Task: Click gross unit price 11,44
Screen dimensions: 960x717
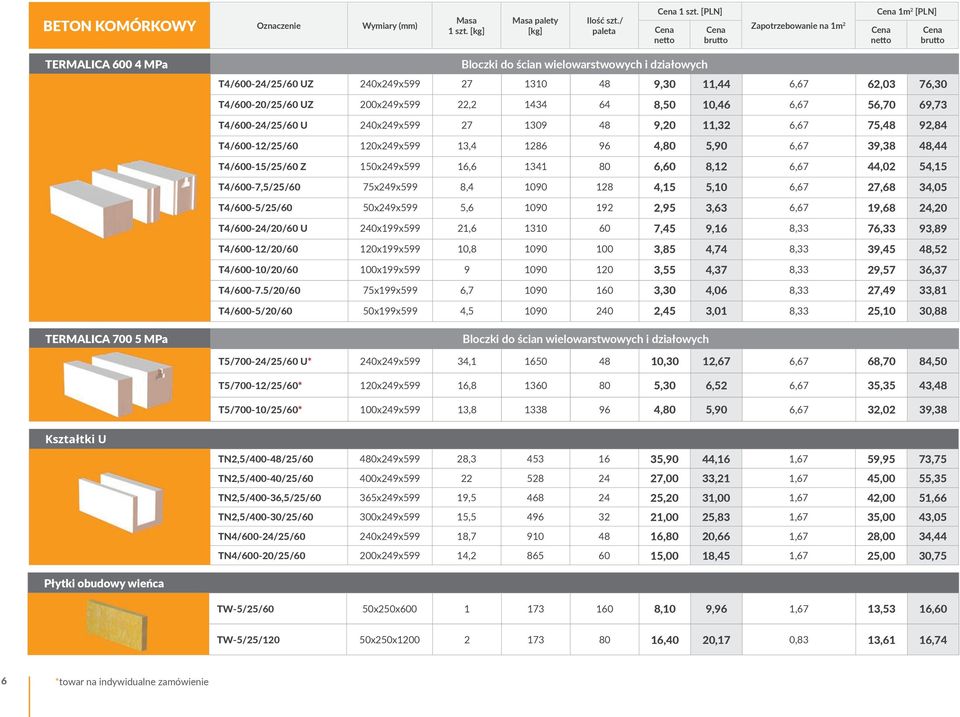Action: (x=716, y=84)
